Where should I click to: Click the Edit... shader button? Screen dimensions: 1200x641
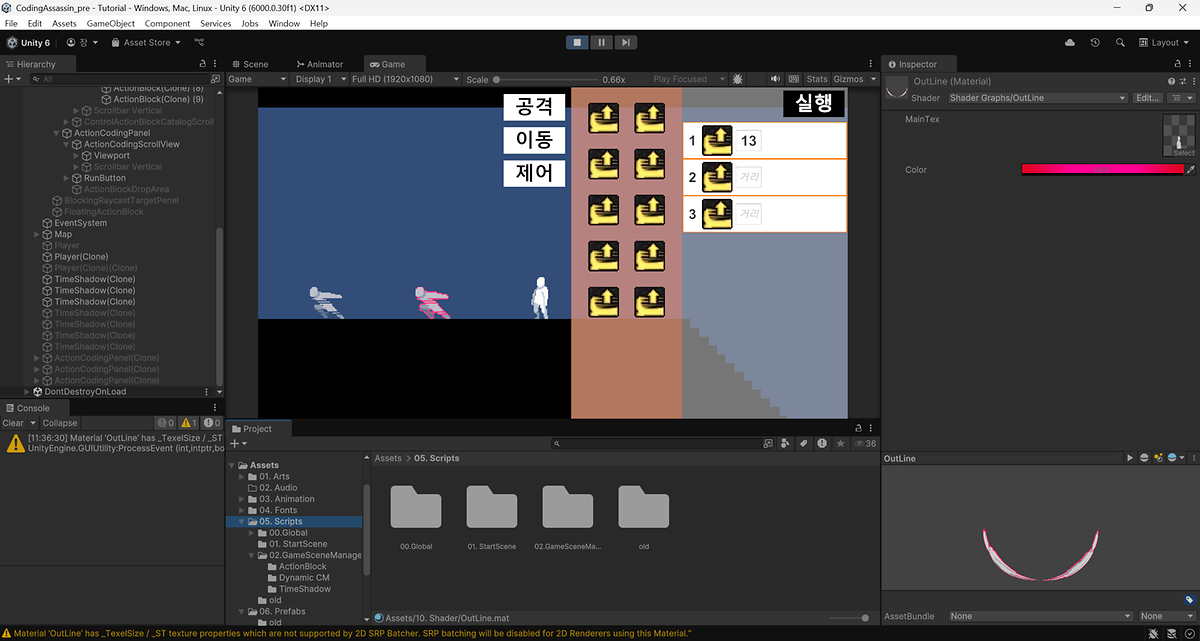pyautogui.click(x=1148, y=98)
